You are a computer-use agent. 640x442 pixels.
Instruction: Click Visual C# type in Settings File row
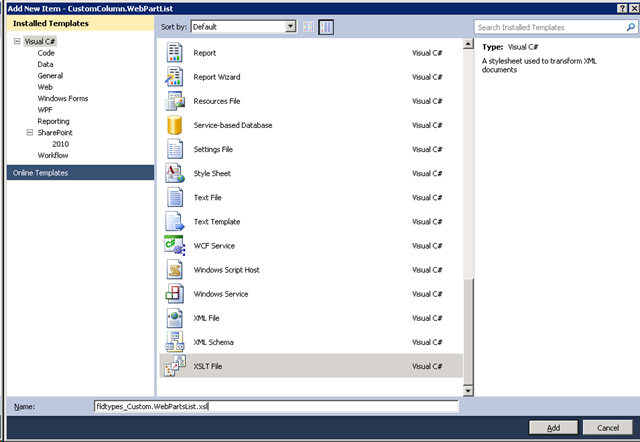[427, 149]
